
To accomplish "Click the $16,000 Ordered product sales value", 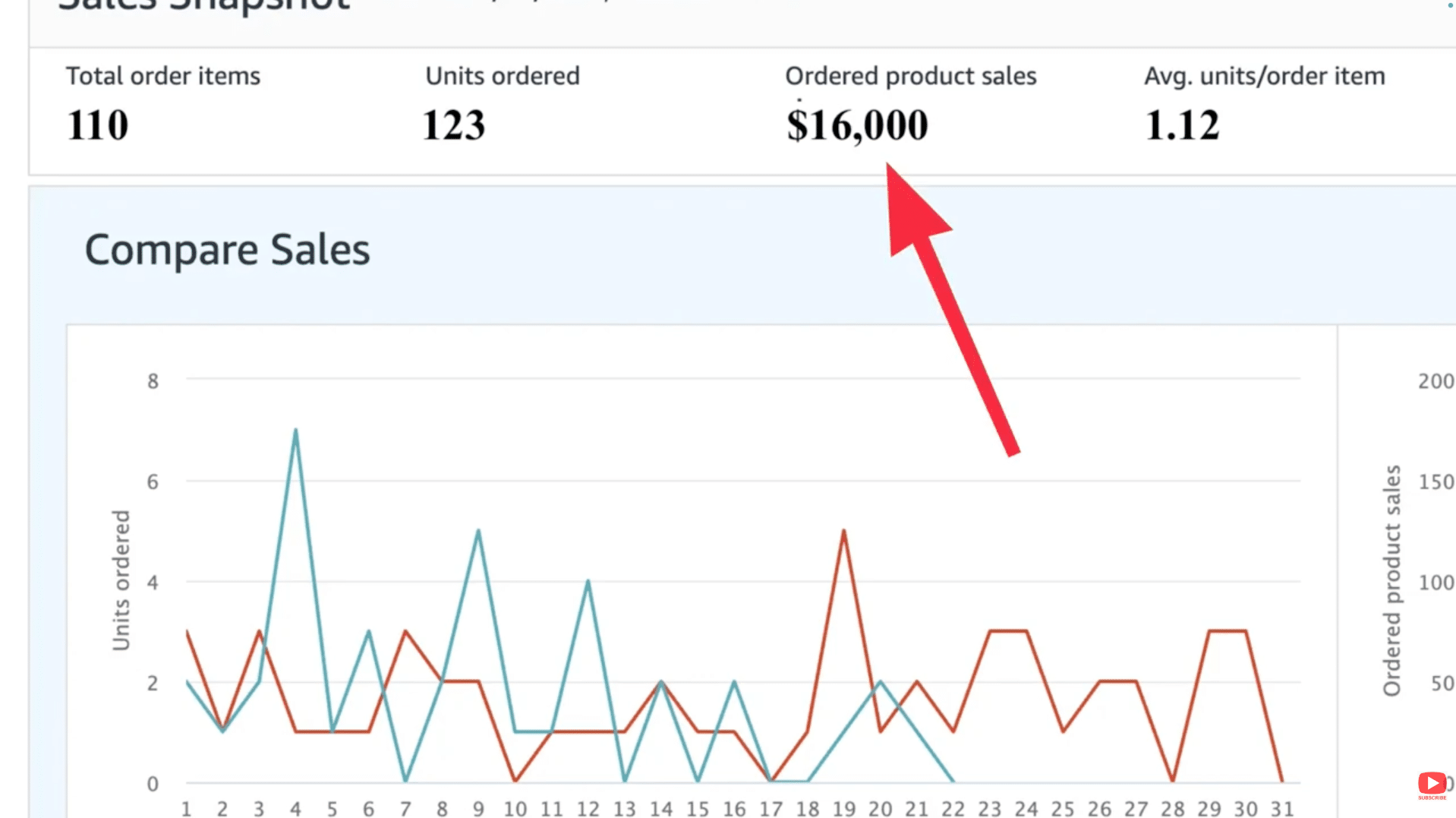I will coord(856,125).
